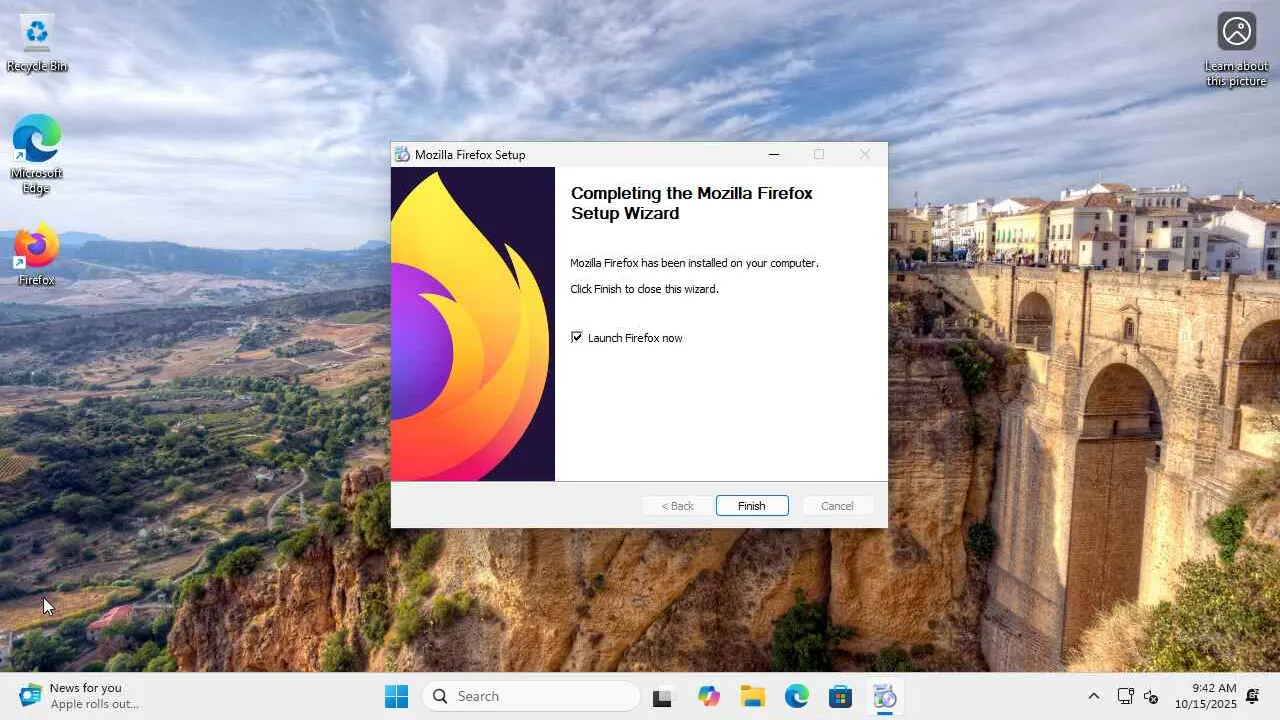The width and height of the screenshot is (1280, 720).
Task: Click the Learn about this picture icon
Action: click(1236, 50)
